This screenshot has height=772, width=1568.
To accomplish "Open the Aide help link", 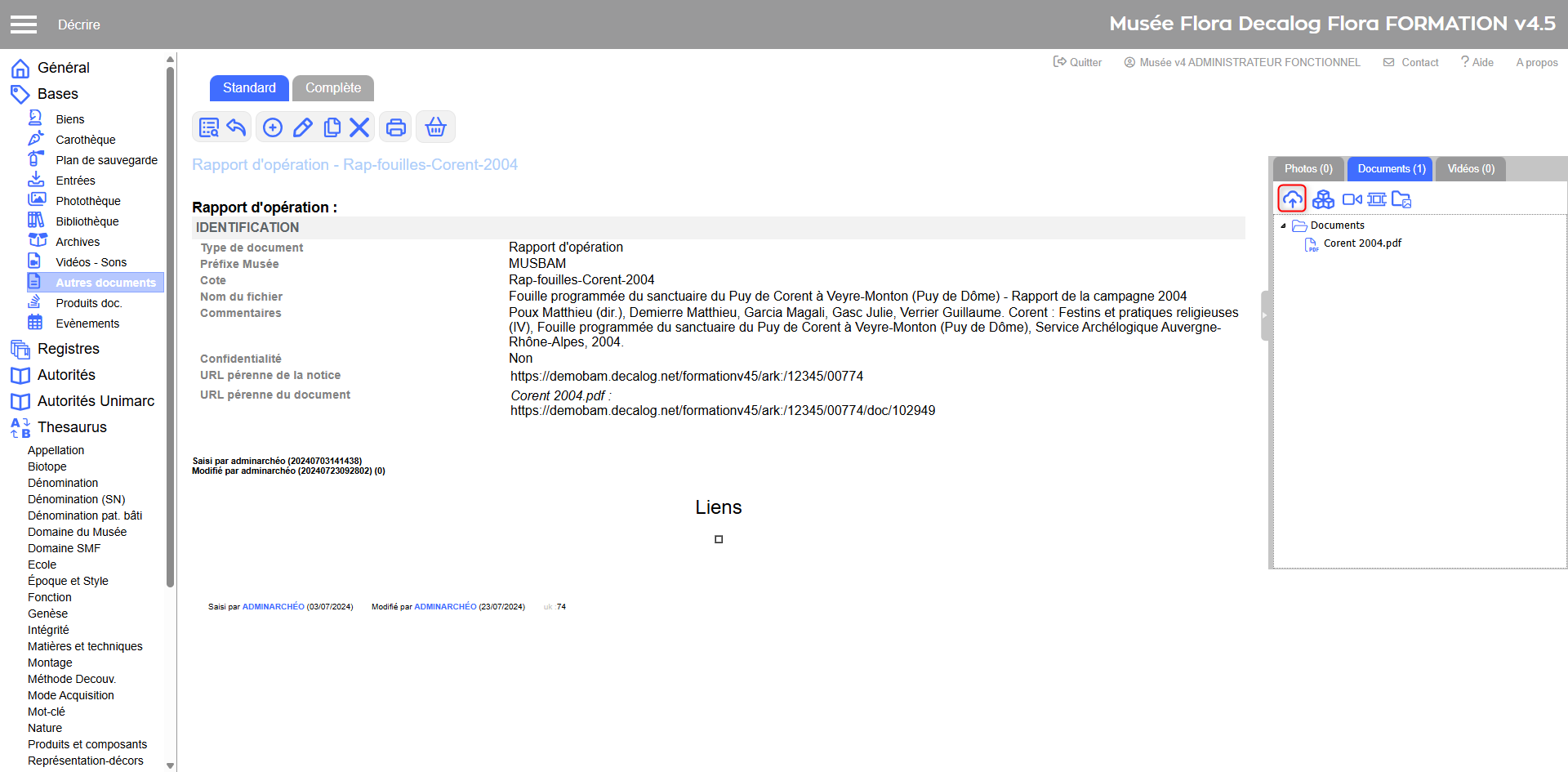I will pyautogui.click(x=1477, y=62).
